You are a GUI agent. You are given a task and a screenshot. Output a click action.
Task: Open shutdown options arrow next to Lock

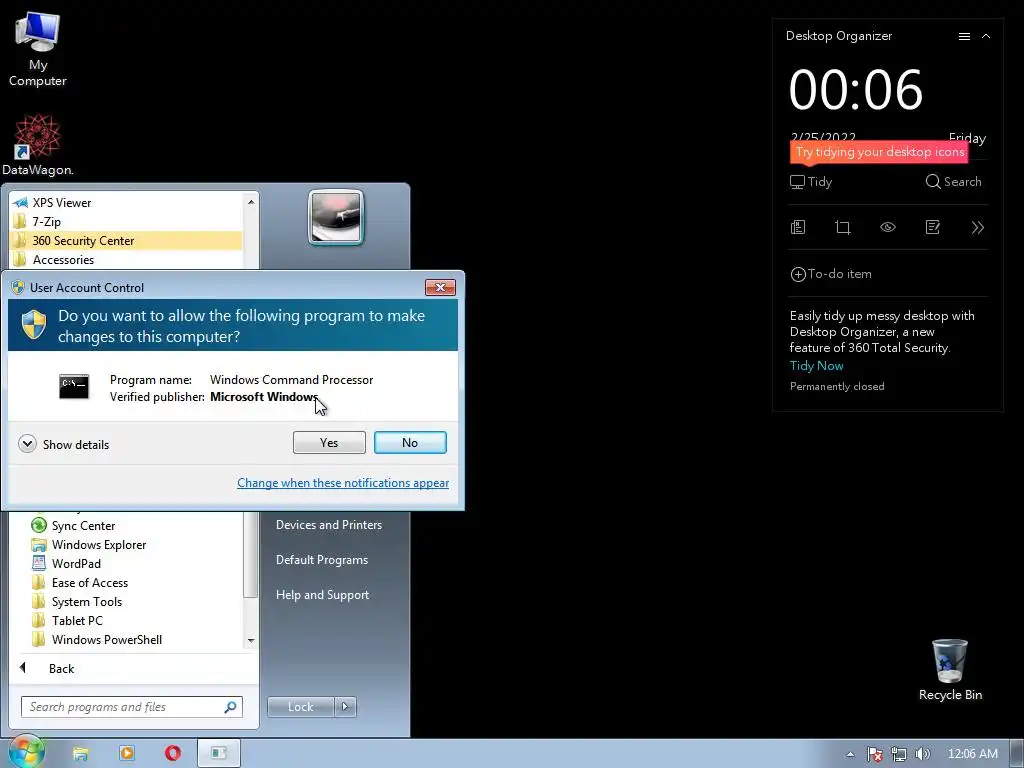pos(345,707)
